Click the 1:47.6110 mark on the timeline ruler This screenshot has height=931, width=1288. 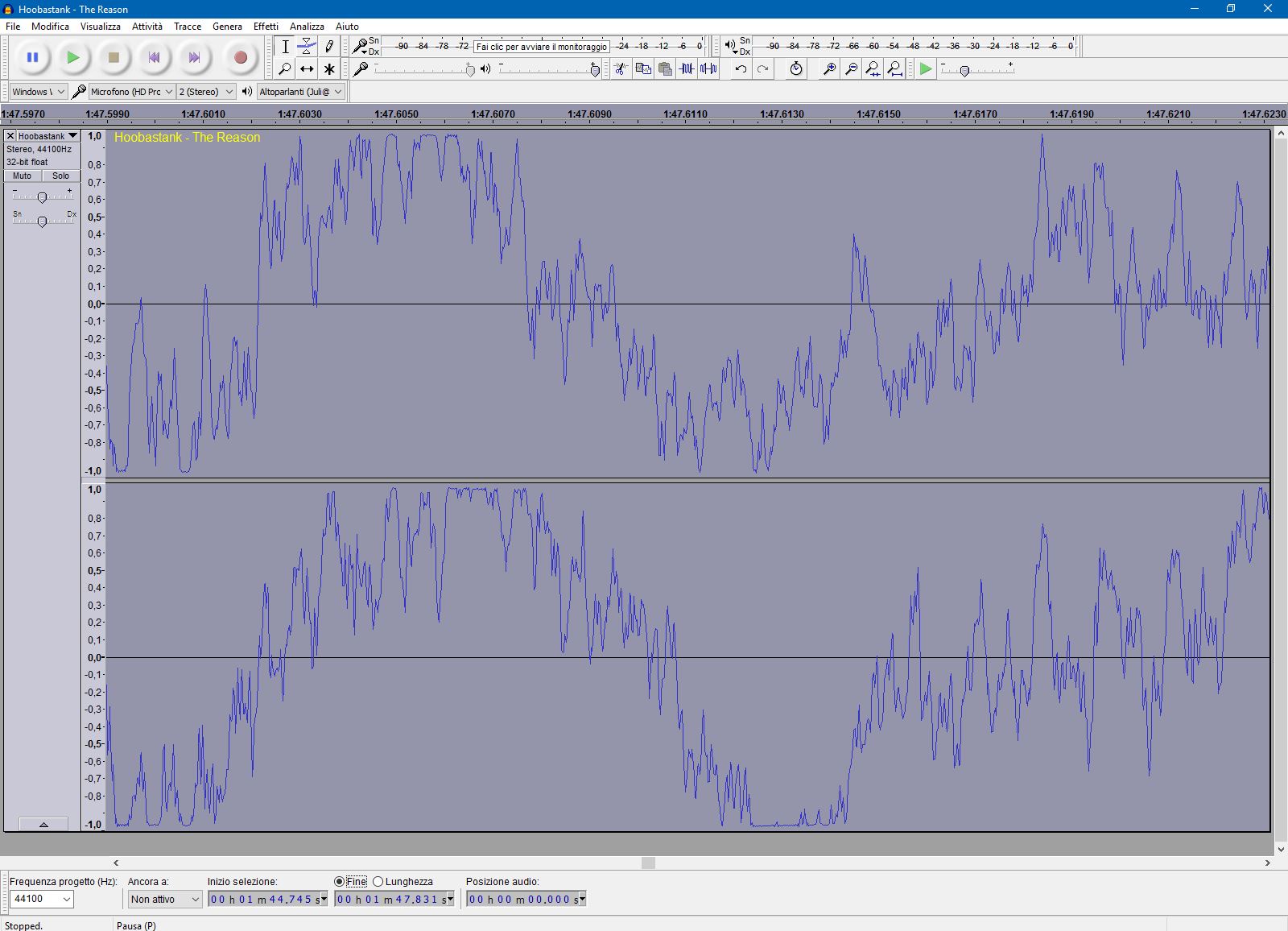point(685,114)
